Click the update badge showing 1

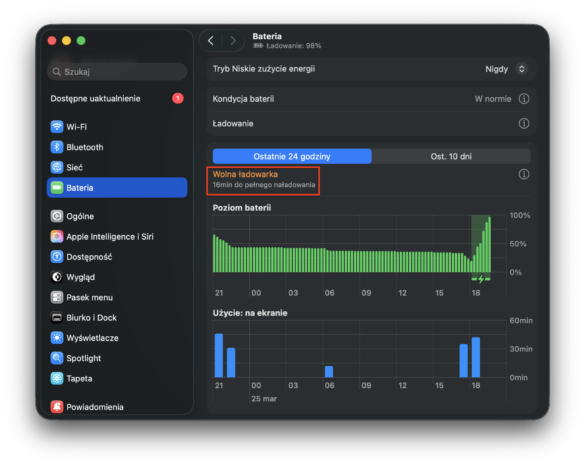click(178, 98)
